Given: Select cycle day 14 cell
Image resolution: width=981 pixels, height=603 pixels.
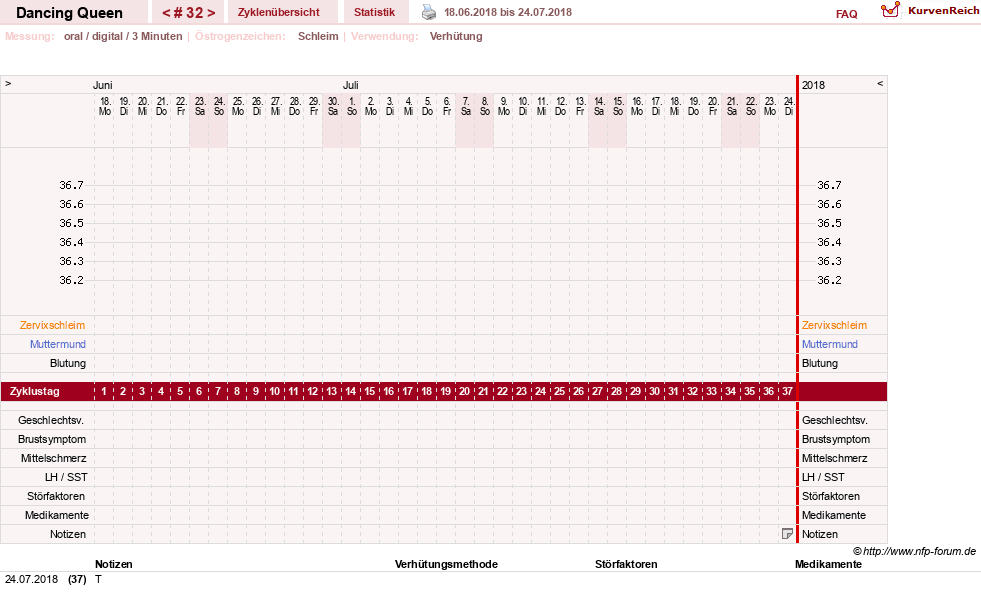Looking at the screenshot, I should pos(350,391).
